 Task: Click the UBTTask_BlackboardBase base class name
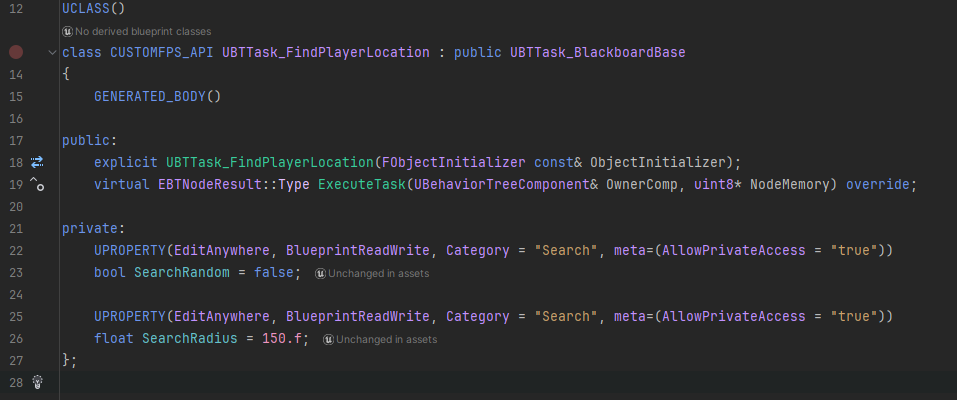pos(597,52)
